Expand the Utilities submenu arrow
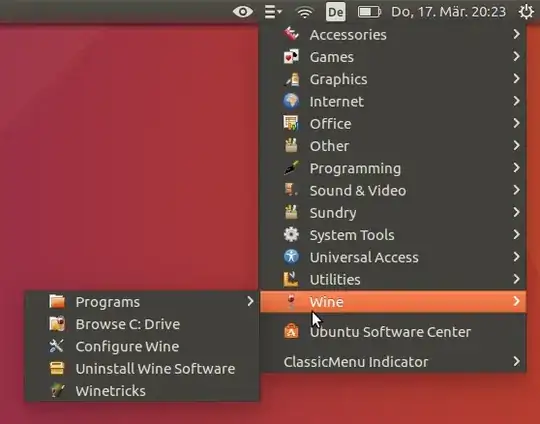Viewport: 540px width, 424px height. [x=516, y=279]
